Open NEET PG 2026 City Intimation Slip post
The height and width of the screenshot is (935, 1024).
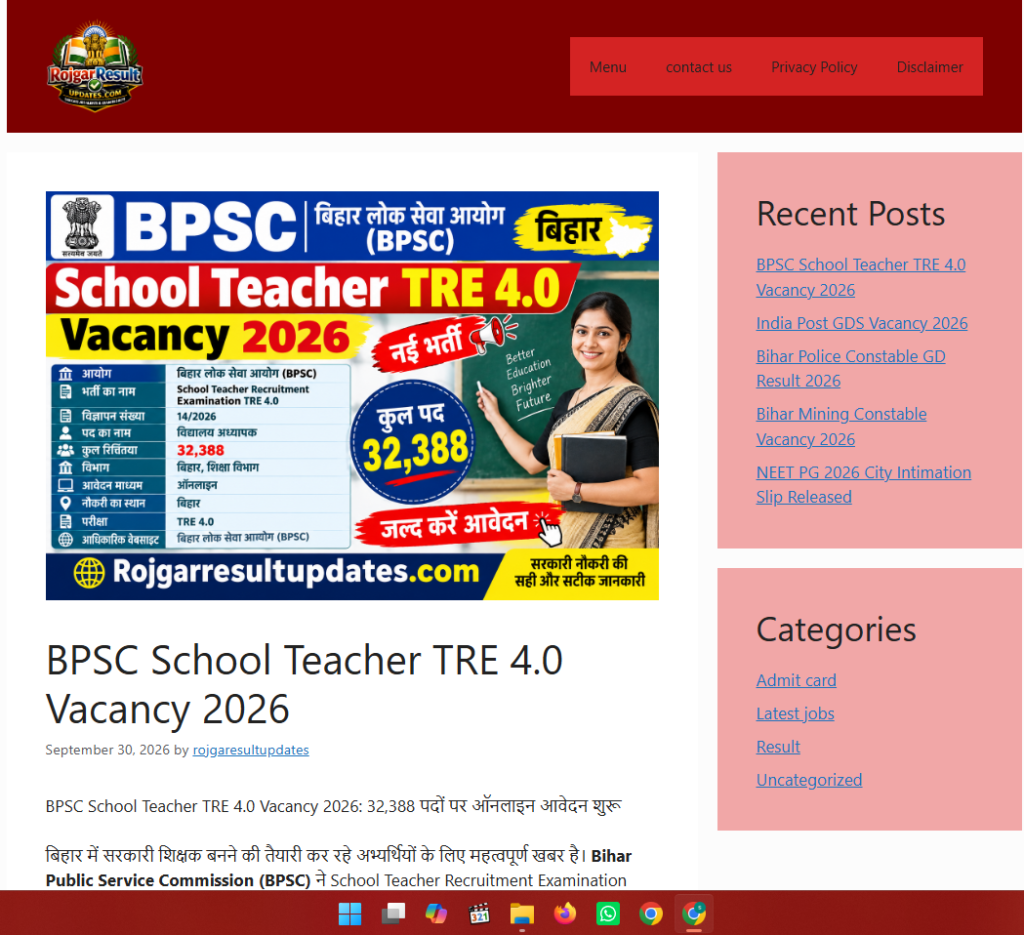pyautogui.click(x=863, y=484)
